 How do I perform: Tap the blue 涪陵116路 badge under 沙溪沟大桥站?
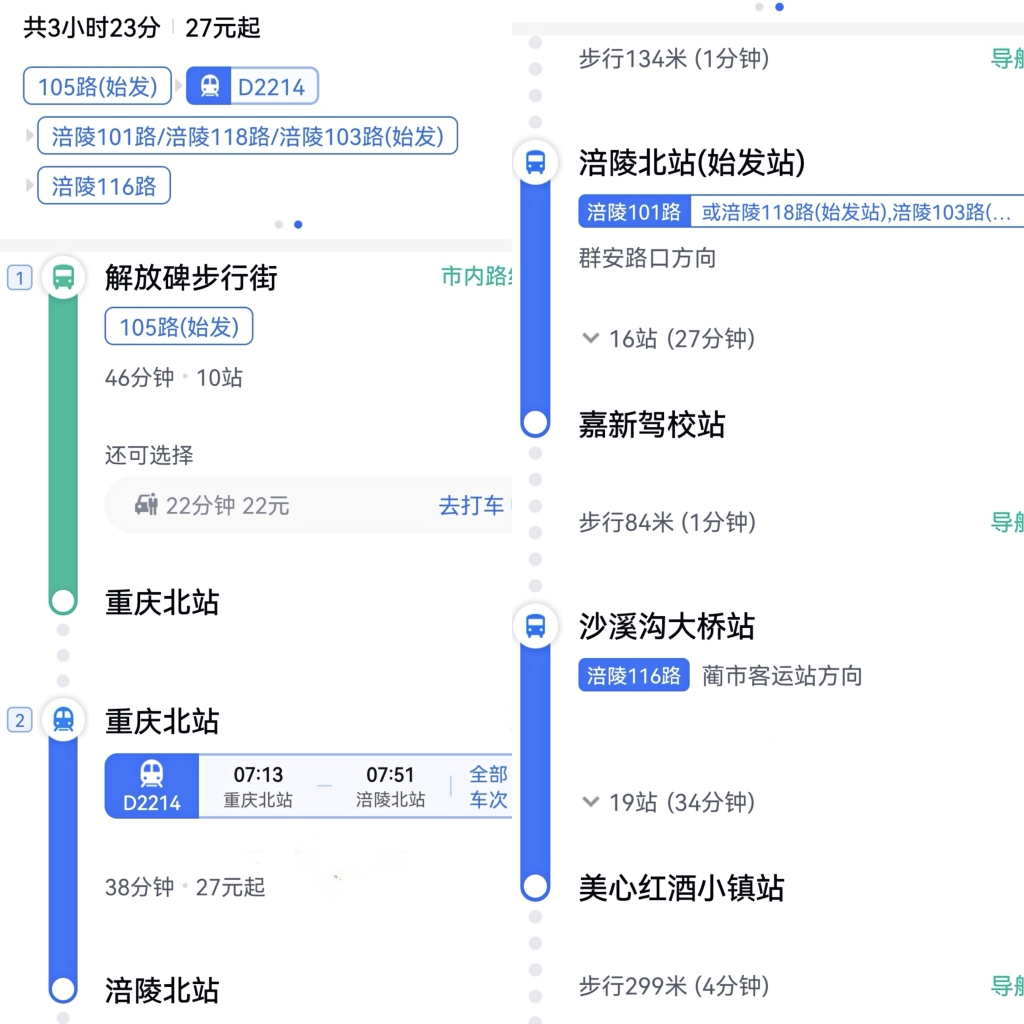633,676
